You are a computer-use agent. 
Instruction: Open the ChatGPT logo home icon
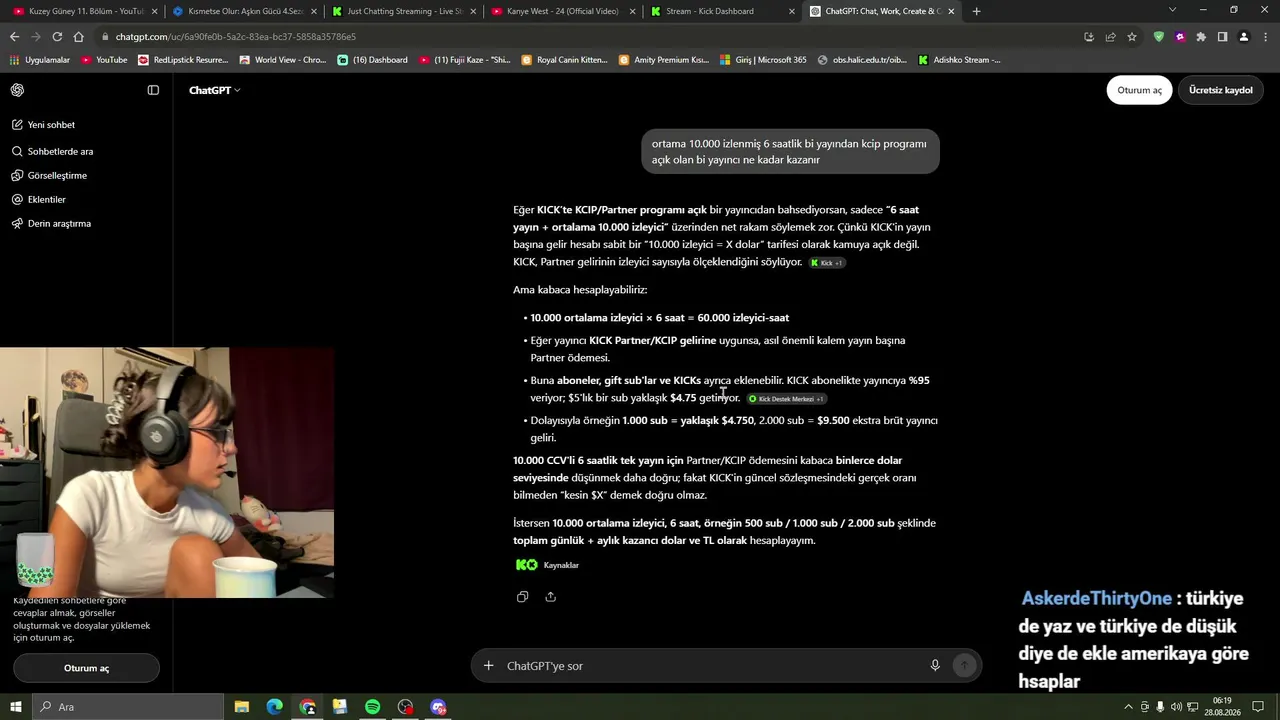(x=18, y=90)
